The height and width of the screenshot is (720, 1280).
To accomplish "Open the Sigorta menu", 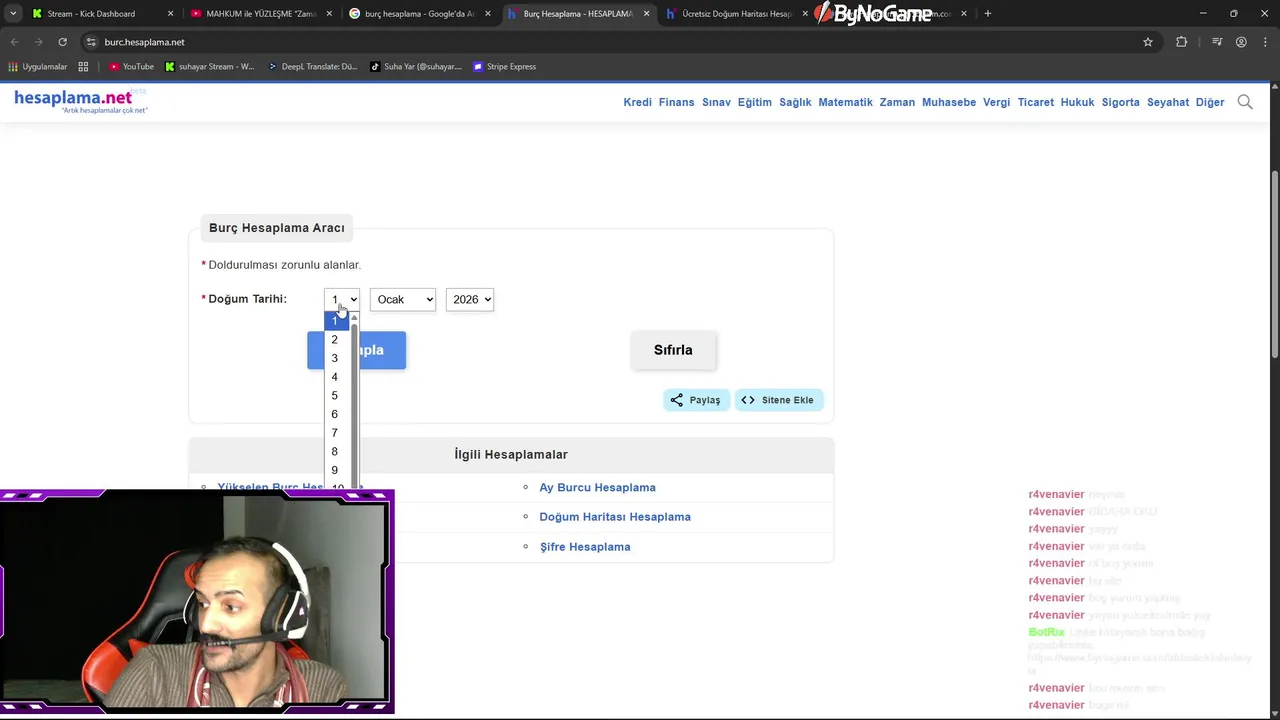I will point(1120,102).
